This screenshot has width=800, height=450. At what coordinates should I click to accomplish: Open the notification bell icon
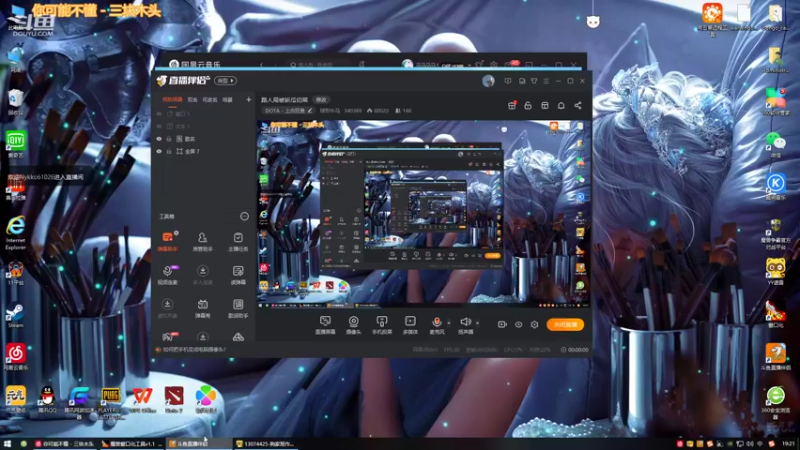(561, 105)
